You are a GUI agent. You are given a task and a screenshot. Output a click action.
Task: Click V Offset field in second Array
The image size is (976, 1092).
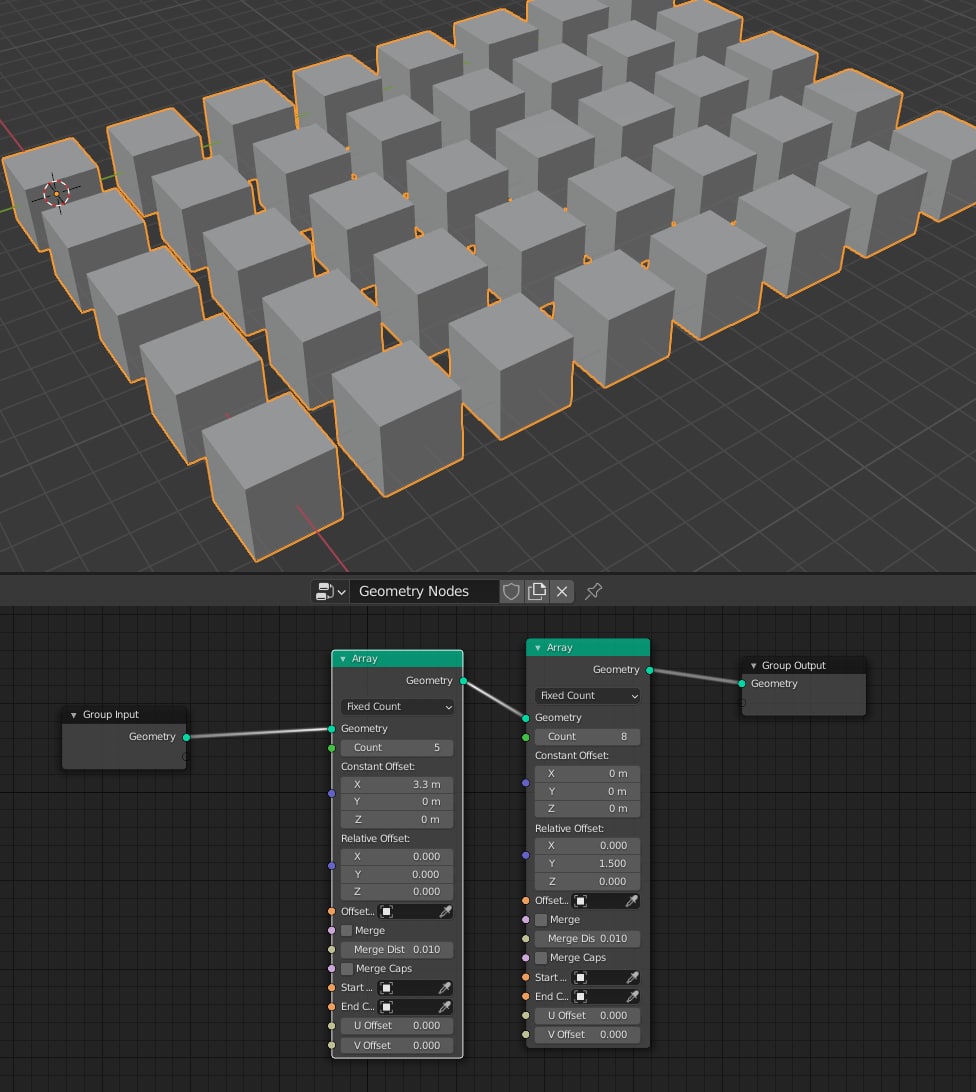587,1034
